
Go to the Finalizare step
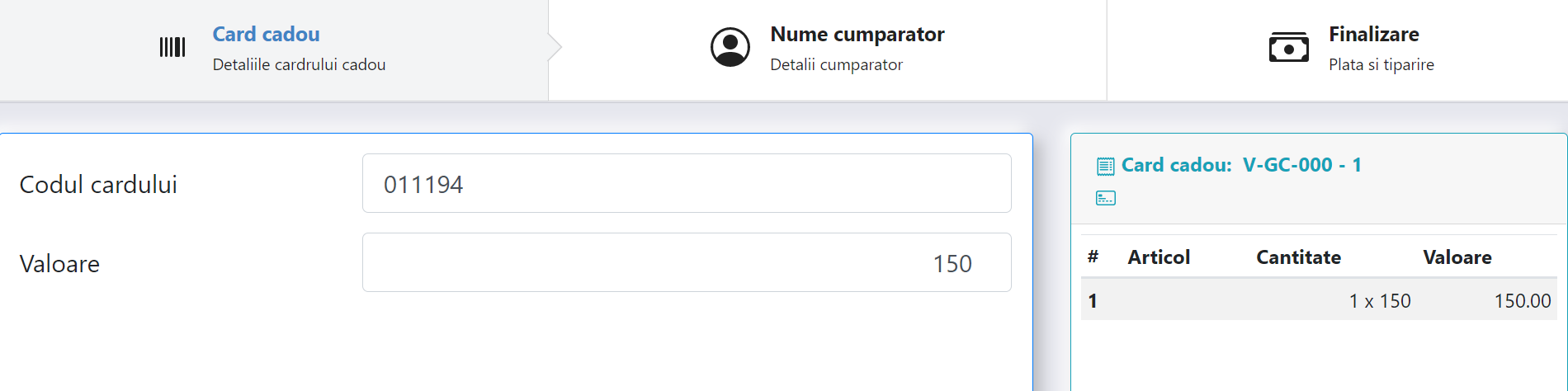[x=1337, y=49]
